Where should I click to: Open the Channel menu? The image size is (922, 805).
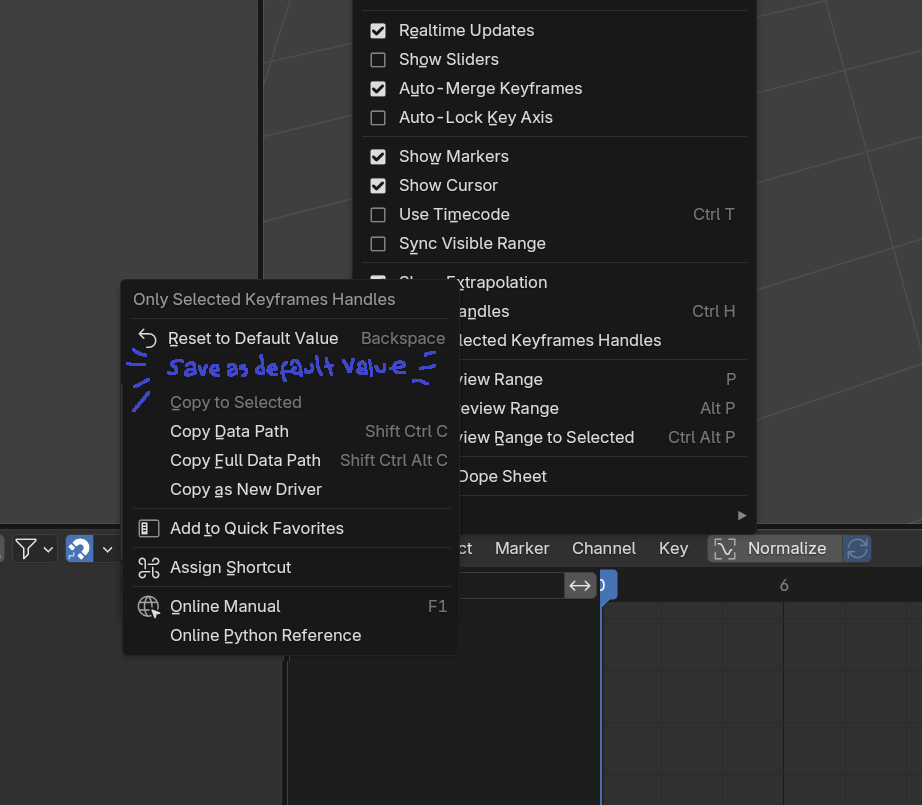tap(603, 549)
